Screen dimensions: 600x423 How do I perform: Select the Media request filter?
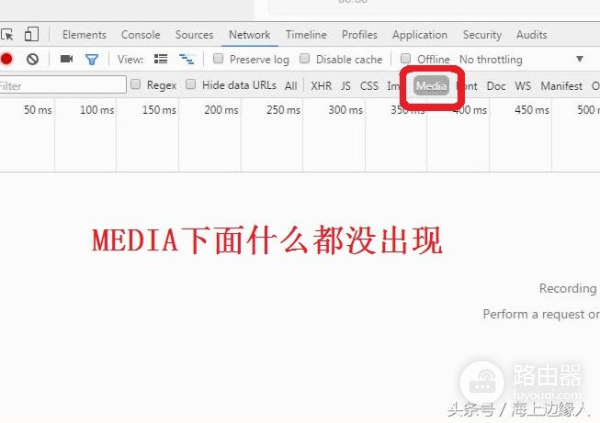point(431,86)
